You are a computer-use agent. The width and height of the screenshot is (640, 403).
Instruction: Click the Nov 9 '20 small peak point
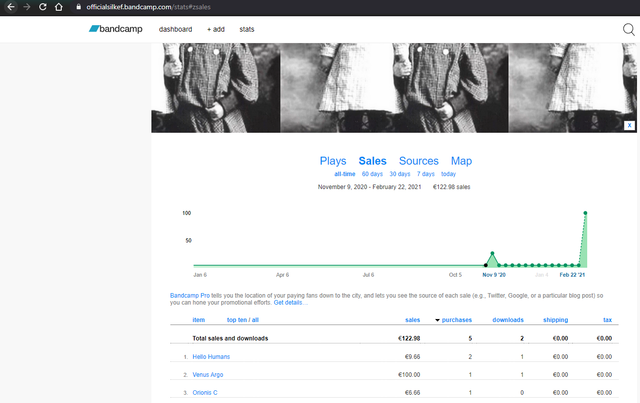pyautogui.click(x=492, y=253)
